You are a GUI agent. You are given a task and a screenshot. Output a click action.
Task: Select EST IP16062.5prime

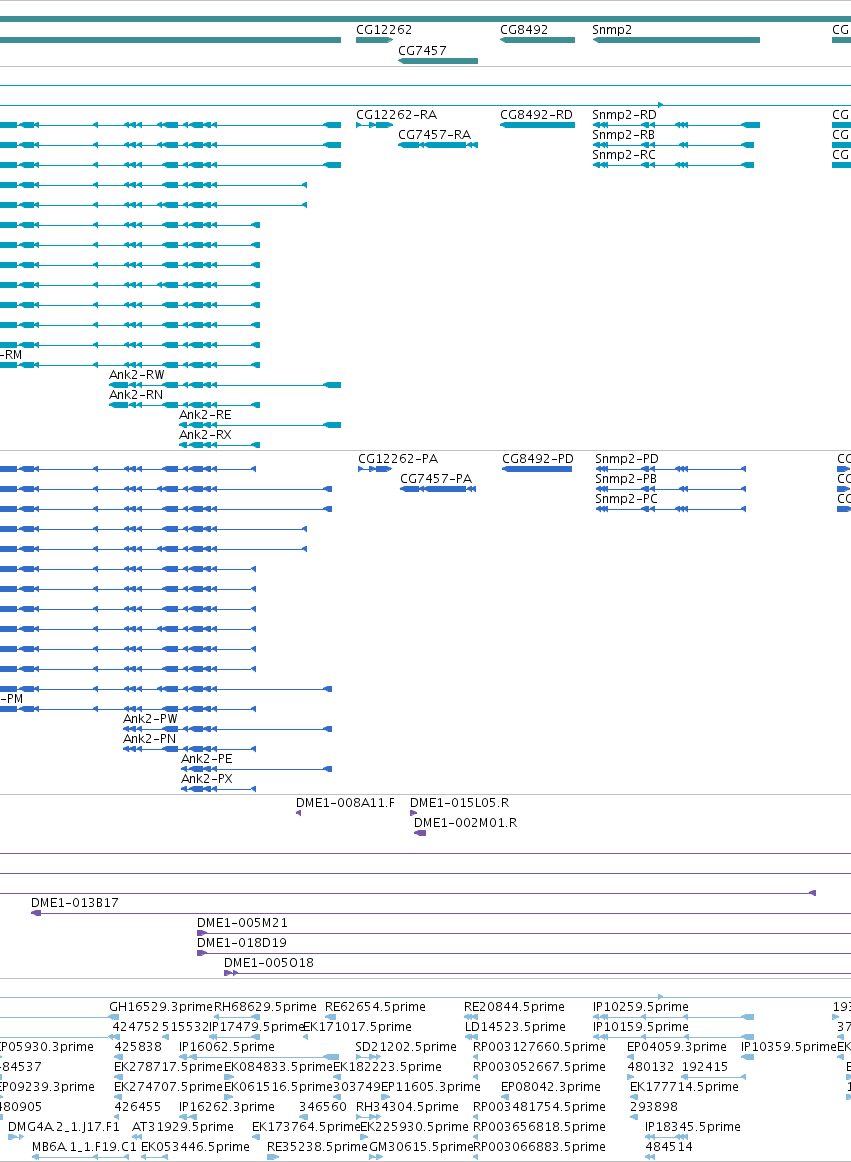(227, 1046)
